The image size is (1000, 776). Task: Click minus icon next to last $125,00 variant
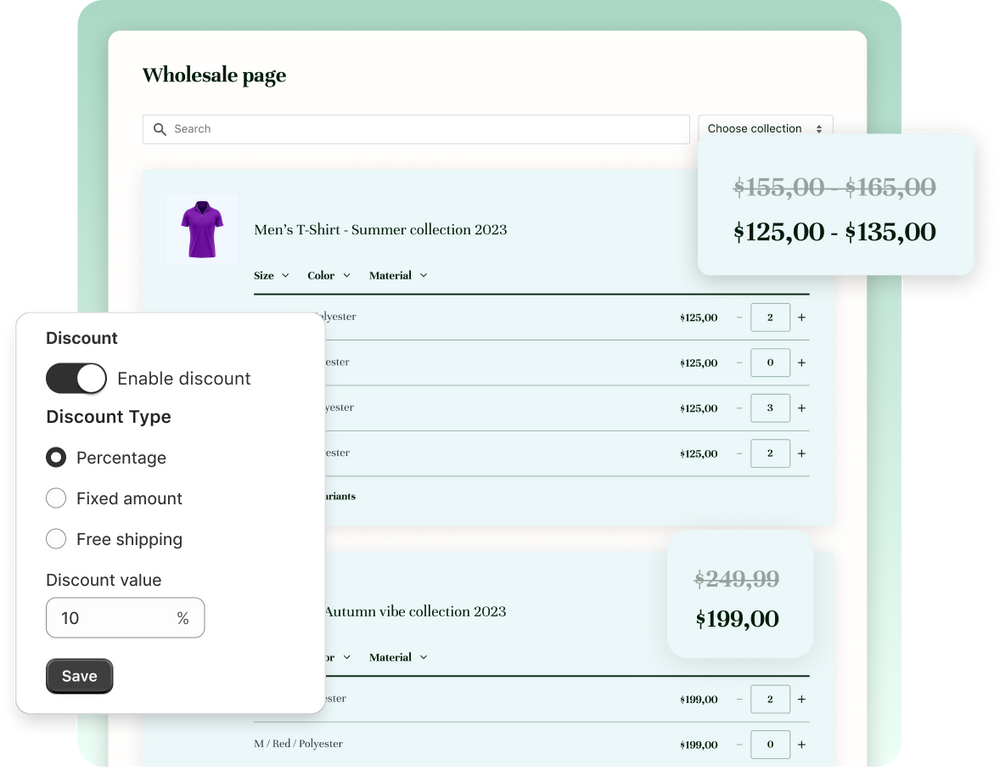[x=740, y=453]
